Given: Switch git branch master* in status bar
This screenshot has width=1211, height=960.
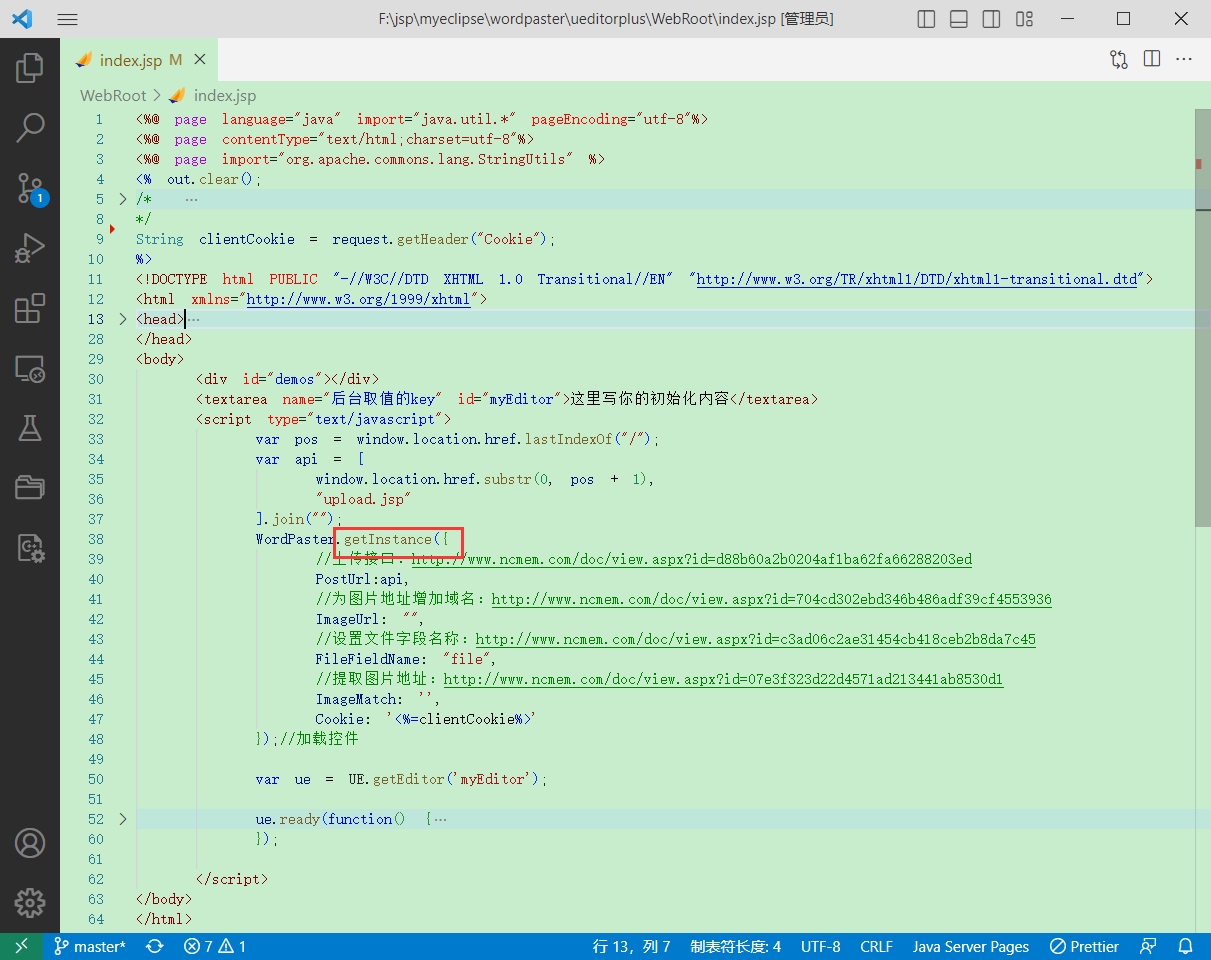Looking at the screenshot, I should pyautogui.click(x=90, y=946).
